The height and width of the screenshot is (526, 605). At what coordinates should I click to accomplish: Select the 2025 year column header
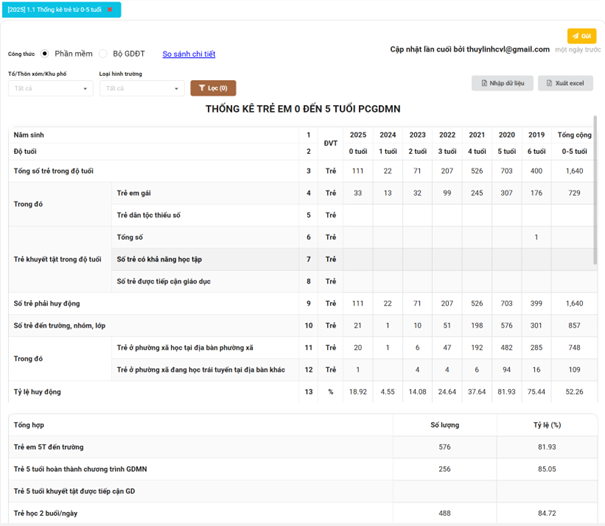coord(358,134)
